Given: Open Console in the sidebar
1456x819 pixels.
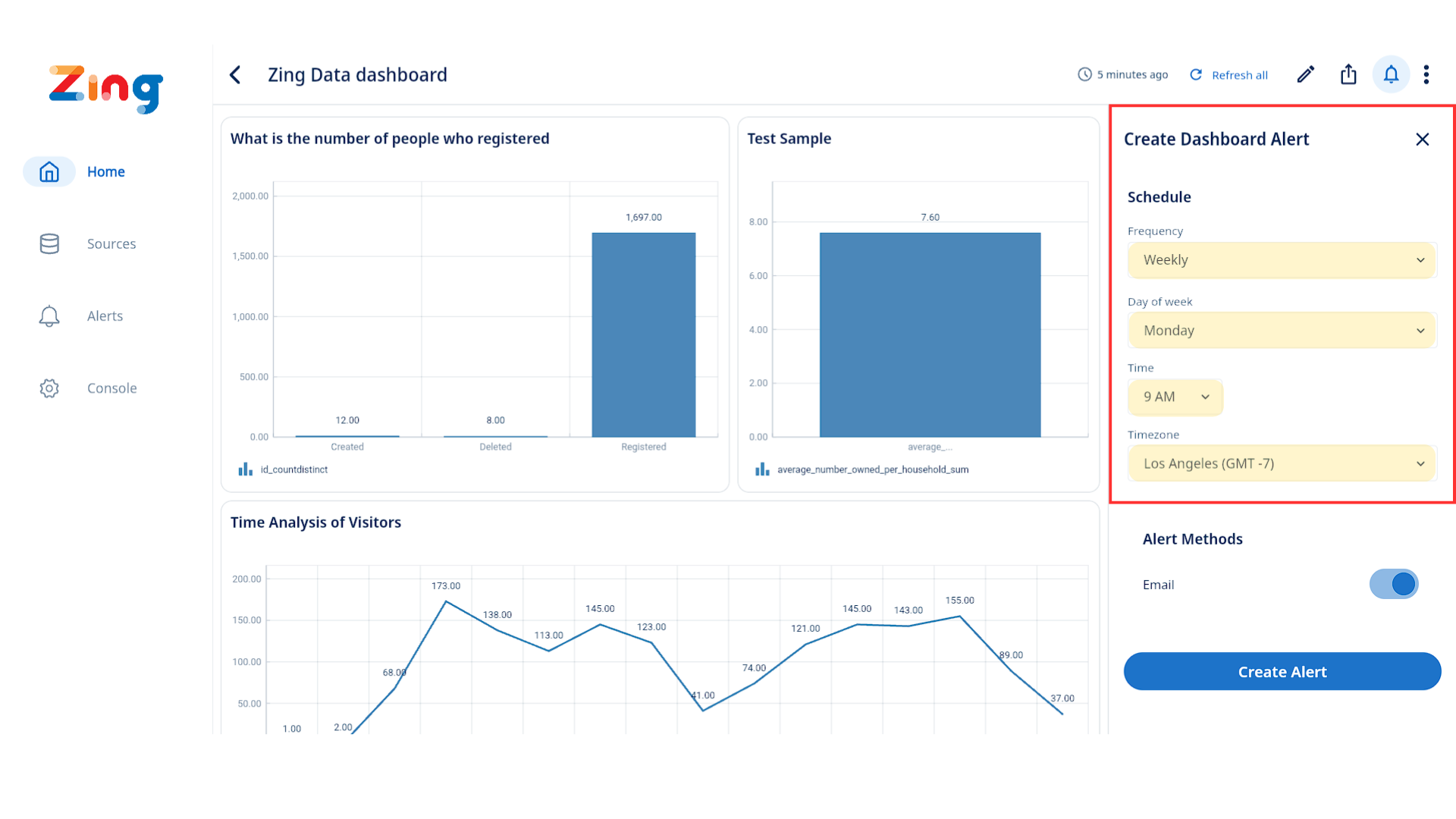Looking at the screenshot, I should point(111,388).
